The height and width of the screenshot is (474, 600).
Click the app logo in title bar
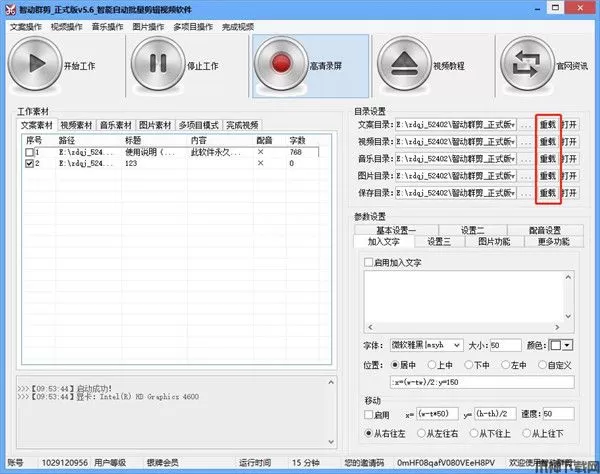coord(10,8)
